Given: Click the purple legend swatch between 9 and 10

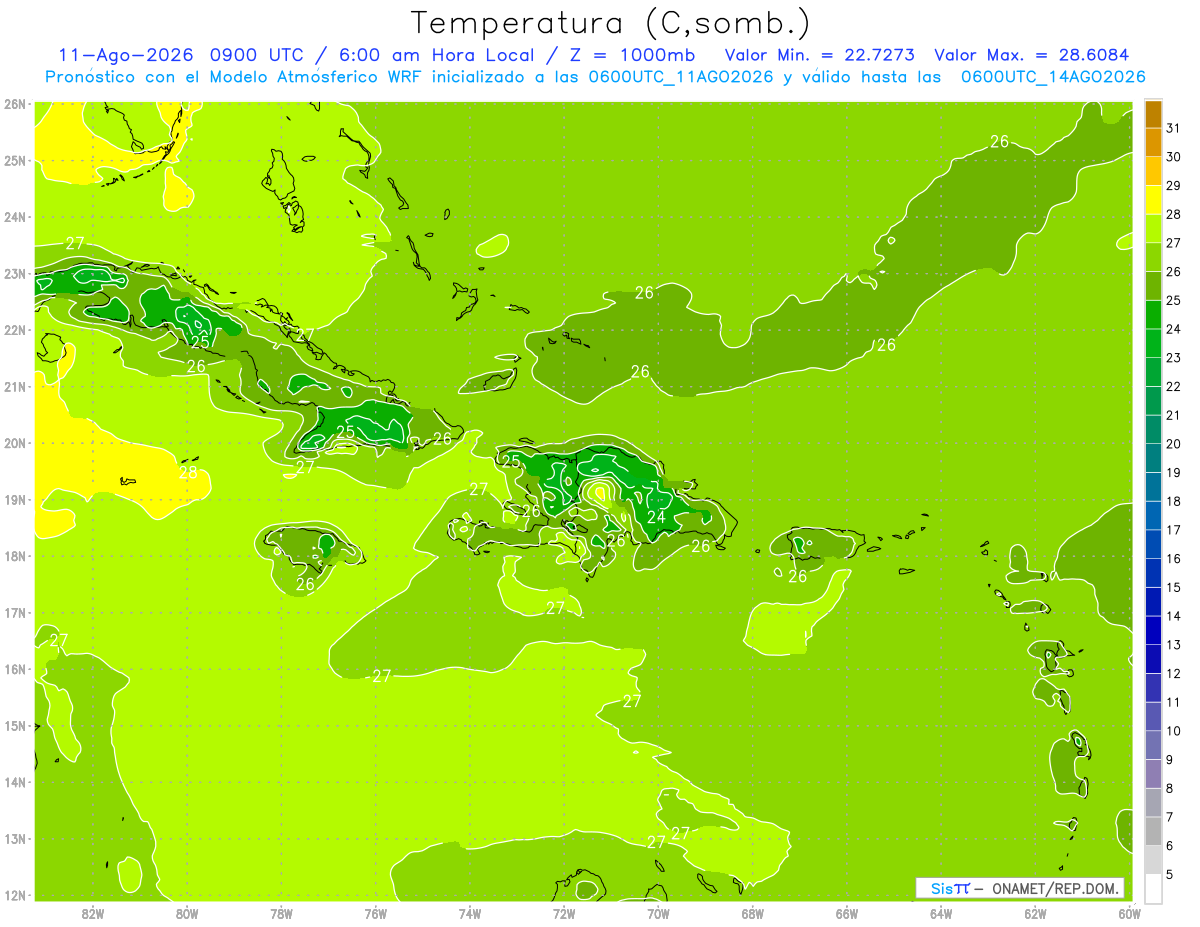Looking at the screenshot, I should click(1153, 745).
